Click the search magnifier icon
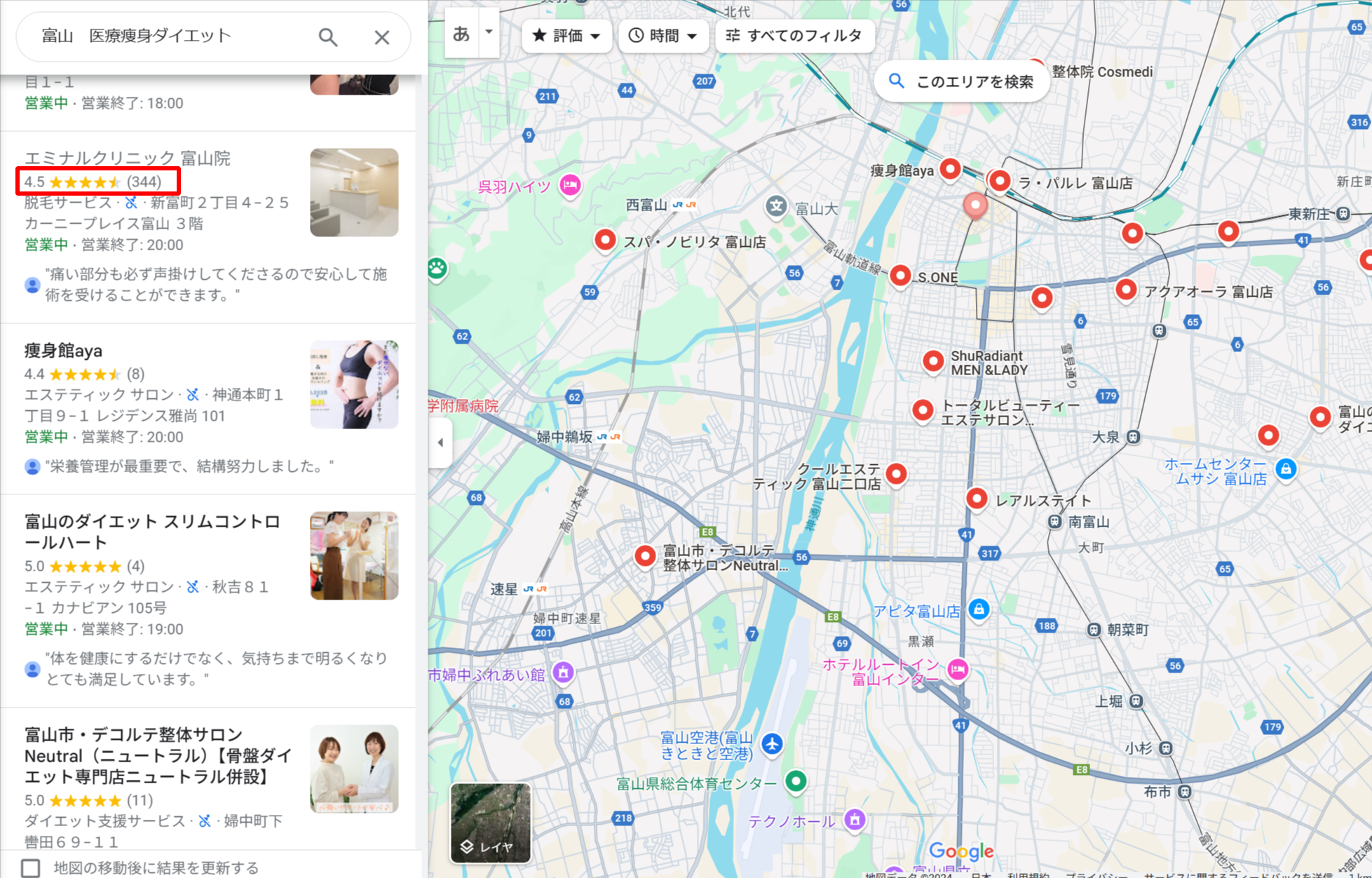 tap(327, 37)
